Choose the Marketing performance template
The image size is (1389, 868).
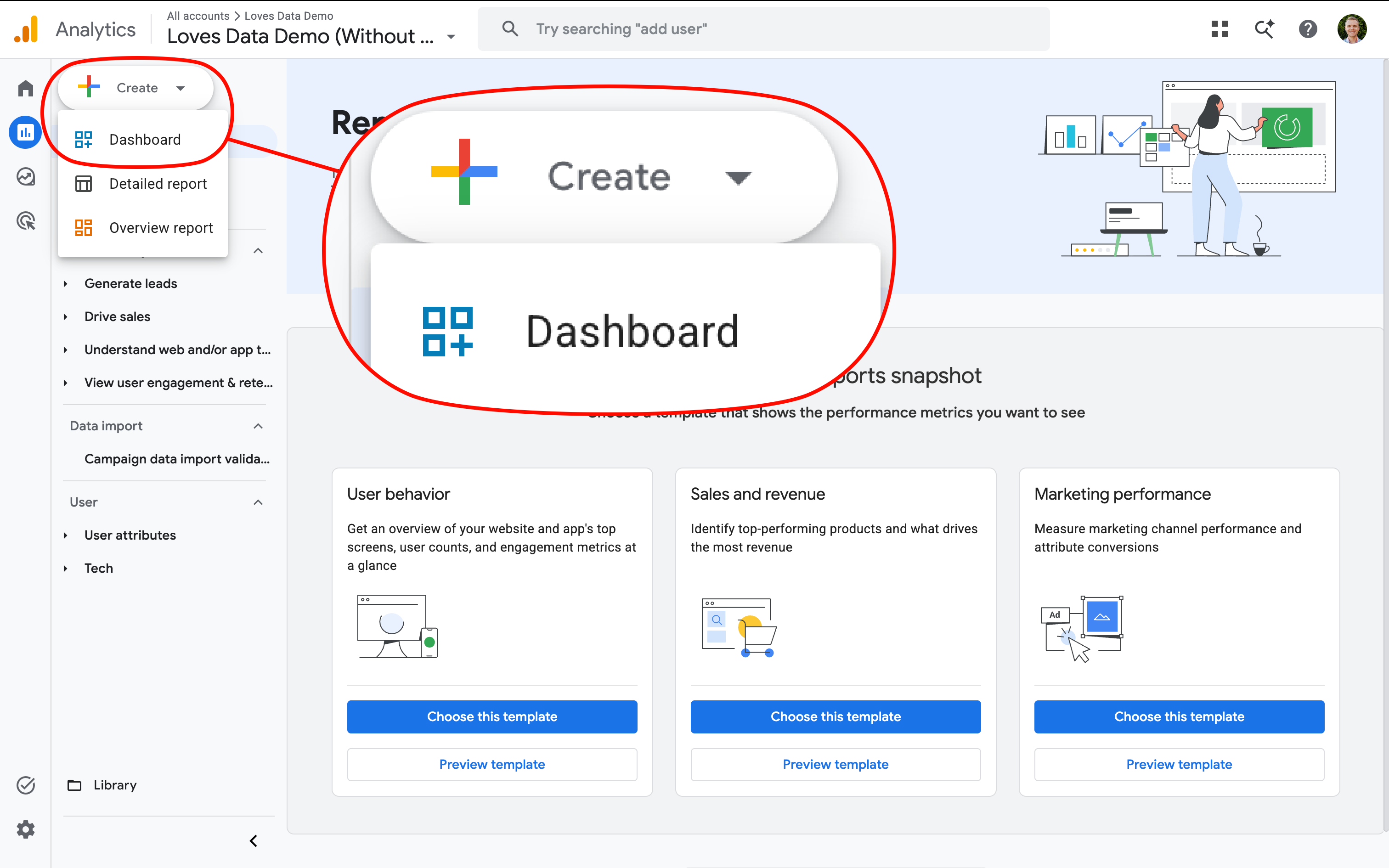pyautogui.click(x=1179, y=716)
